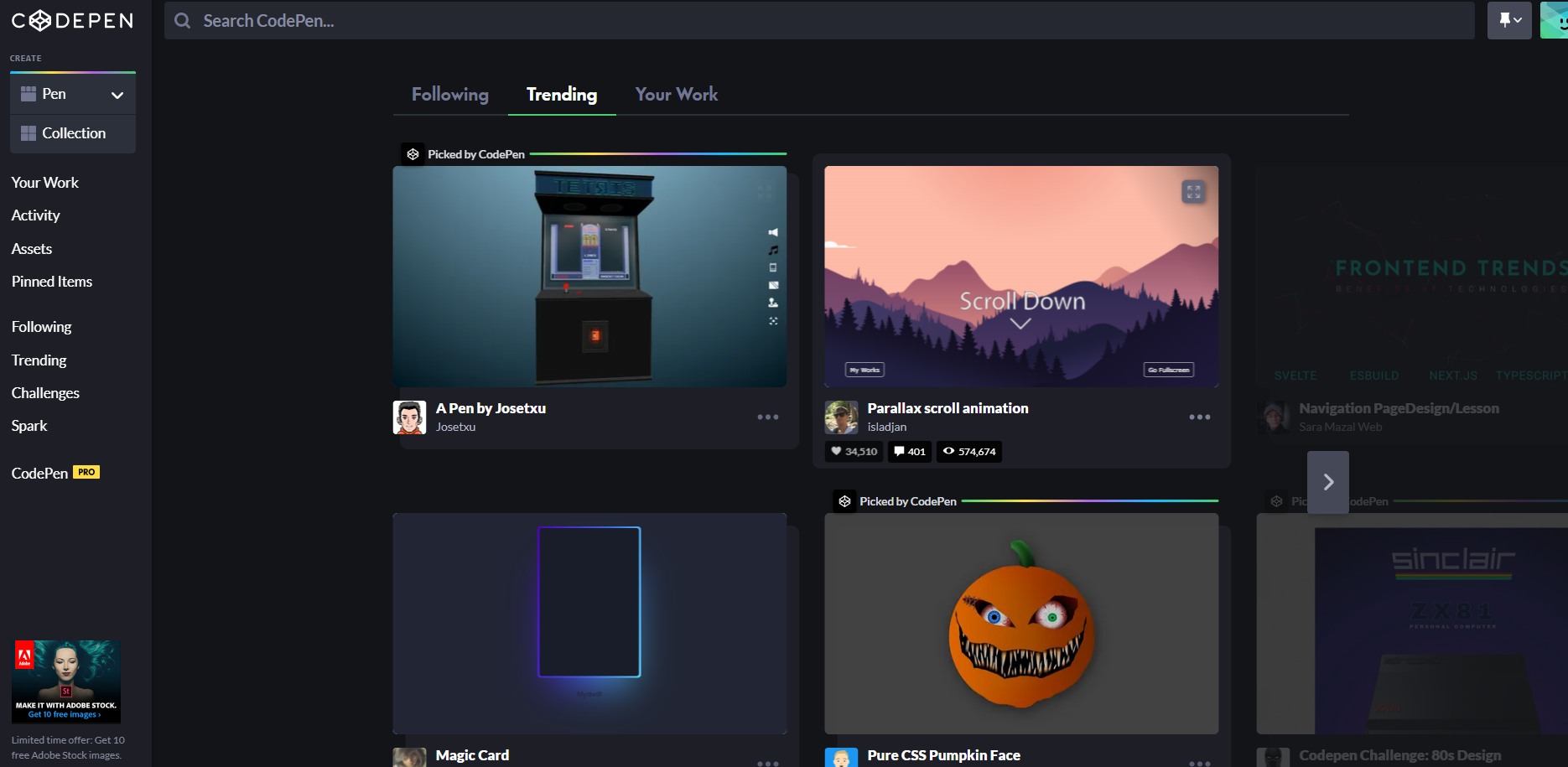Open more options for Josetxu's pen
Screen dimensions: 1568x767
[x=768, y=417]
